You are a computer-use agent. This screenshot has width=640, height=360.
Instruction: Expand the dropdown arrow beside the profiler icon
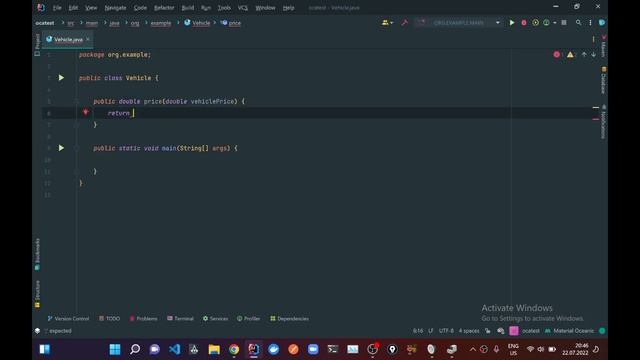click(555, 23)
